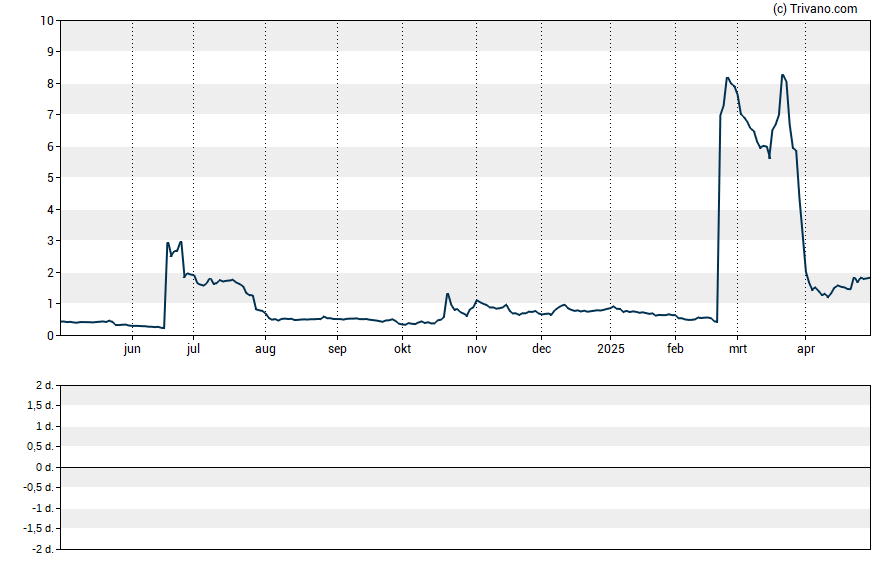Click the '-0,5 d.' lower axis label
Screen dimensions: 888x565
point(38,487)
